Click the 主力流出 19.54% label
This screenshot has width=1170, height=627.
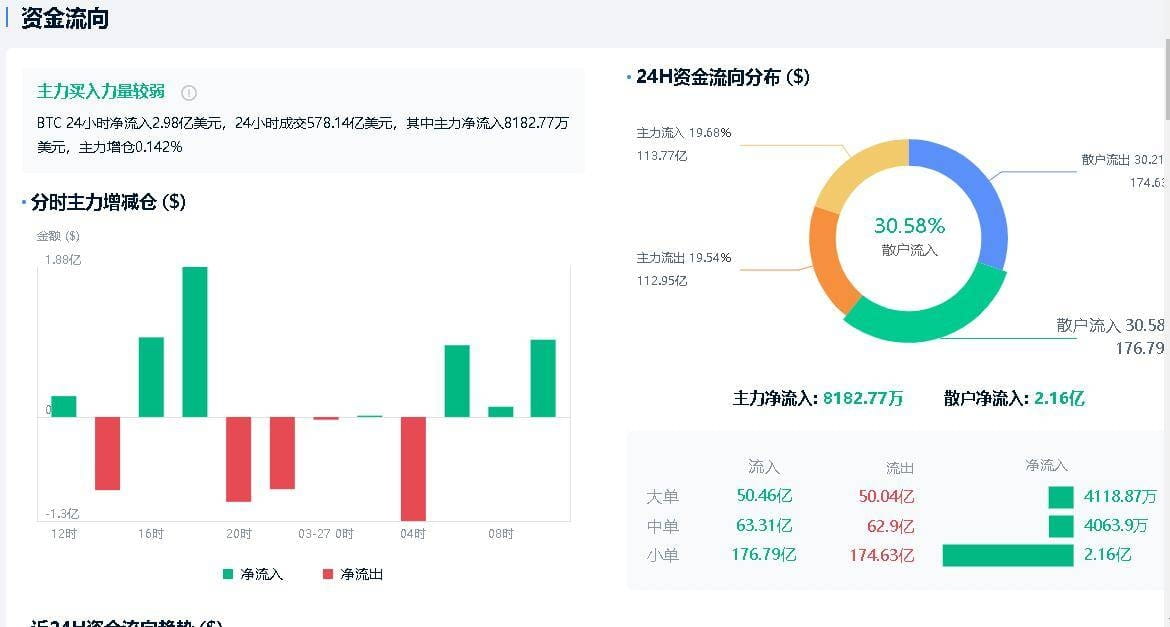point(683,258)
